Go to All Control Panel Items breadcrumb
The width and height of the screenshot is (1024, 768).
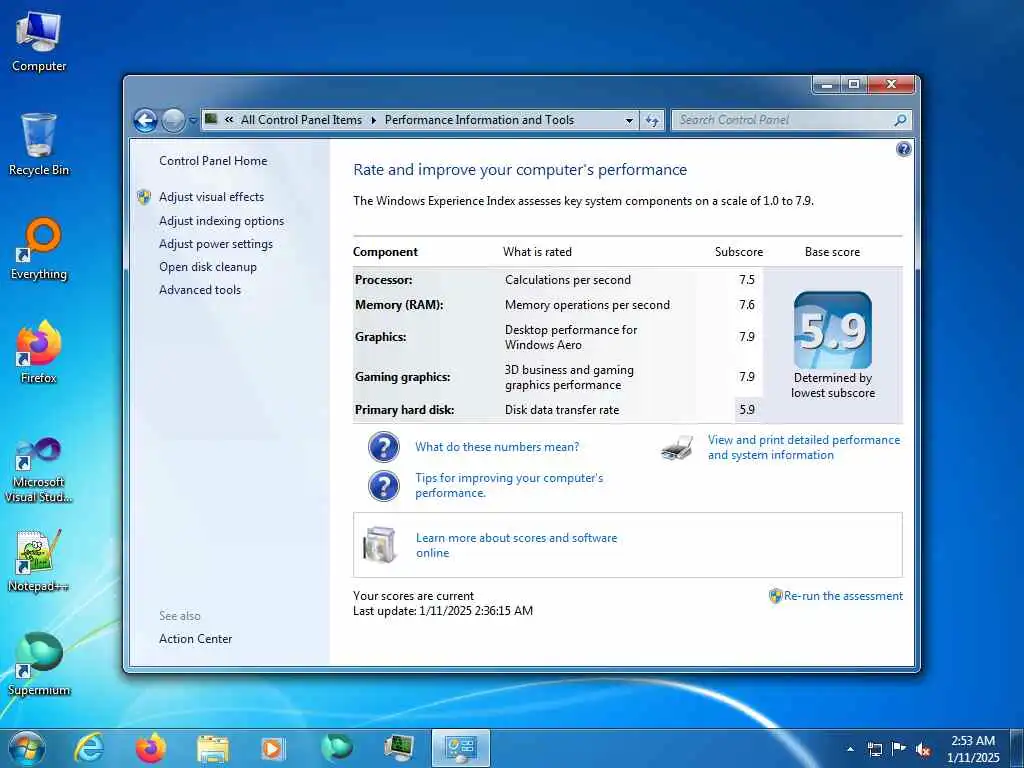pyautogui.click(x=301, y=120)
